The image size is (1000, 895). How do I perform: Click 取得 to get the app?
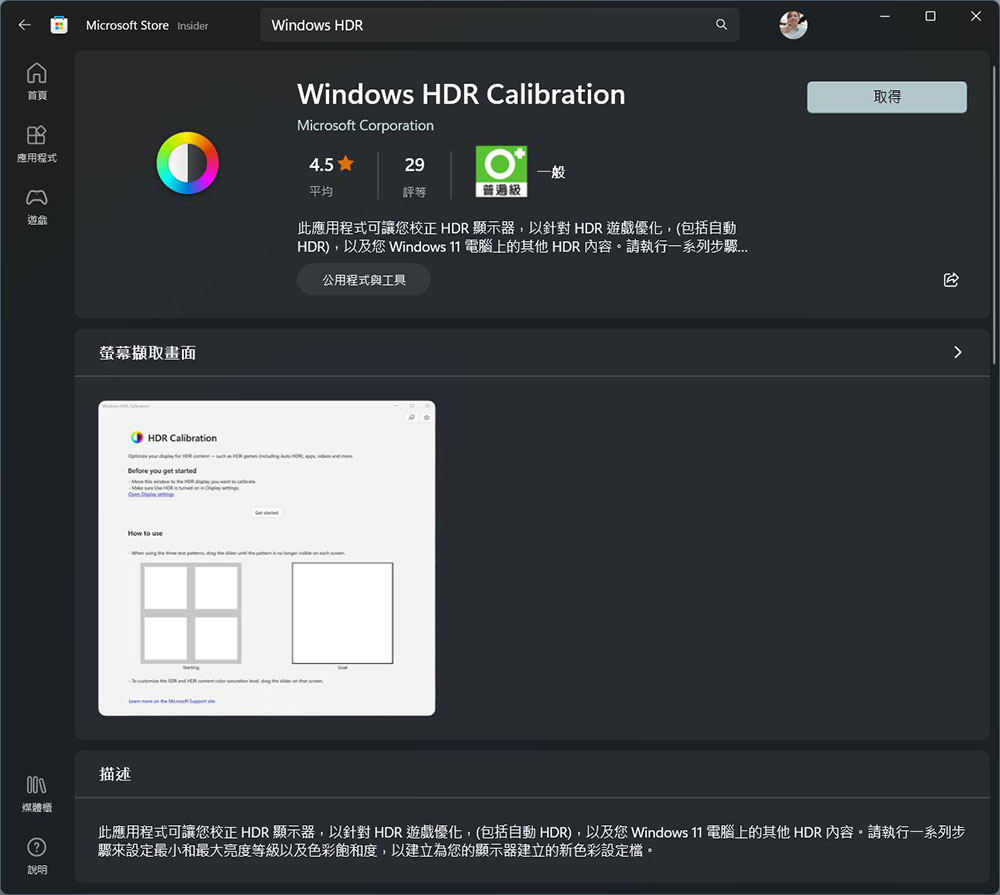886,97
